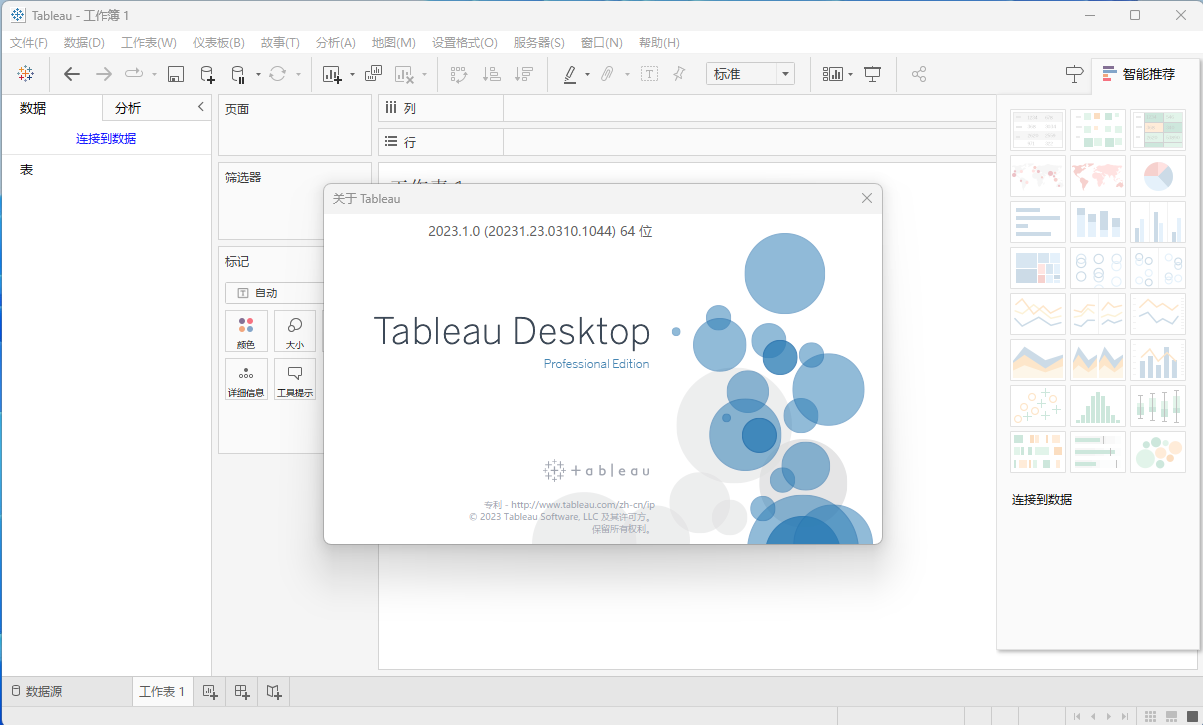The width and height of the screenshot is (1203, 725).
Task: Select the treemap chart thumbnail
Action: pos(1038,268)
